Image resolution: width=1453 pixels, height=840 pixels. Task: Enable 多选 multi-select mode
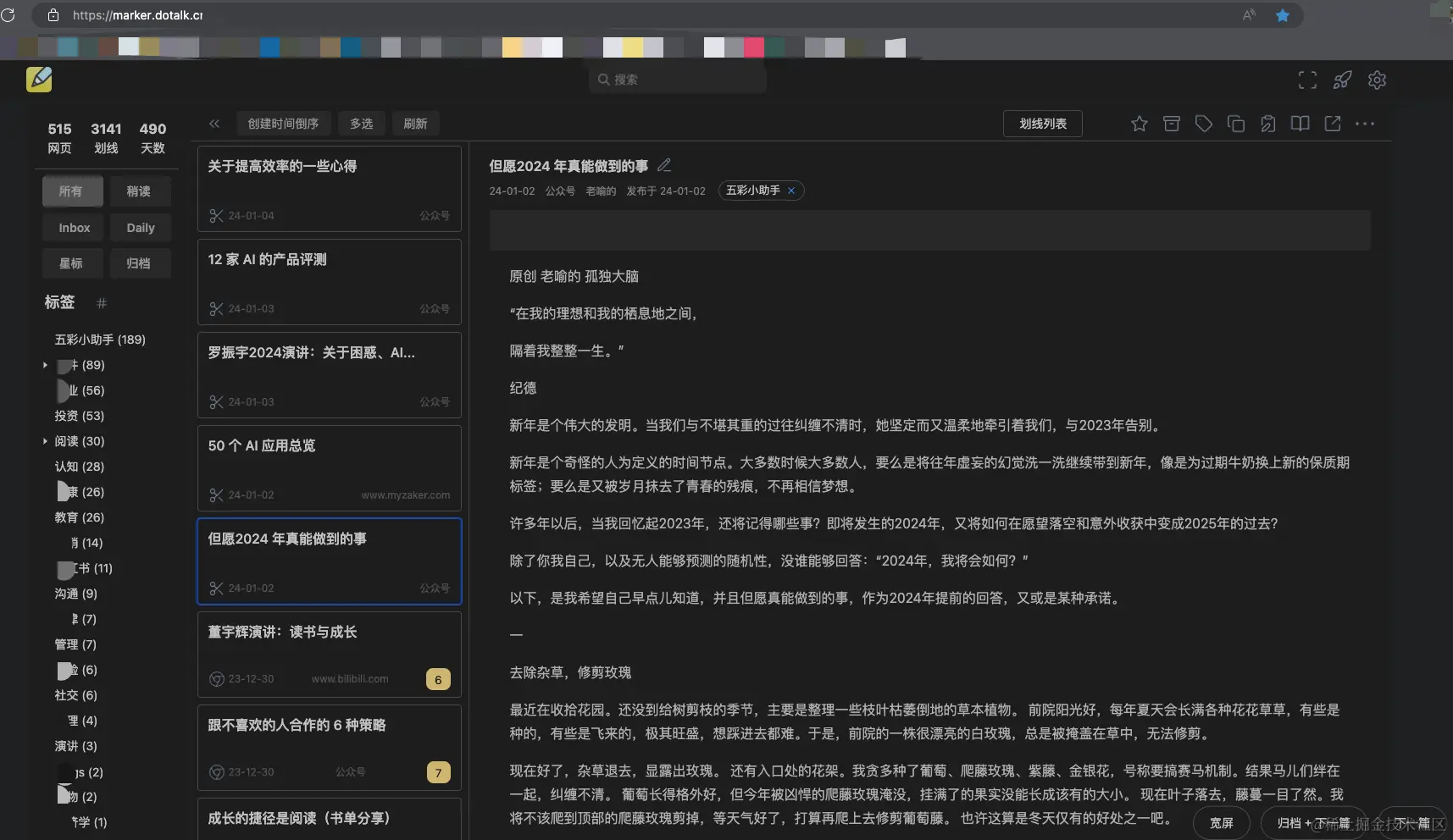pos(362,124)
